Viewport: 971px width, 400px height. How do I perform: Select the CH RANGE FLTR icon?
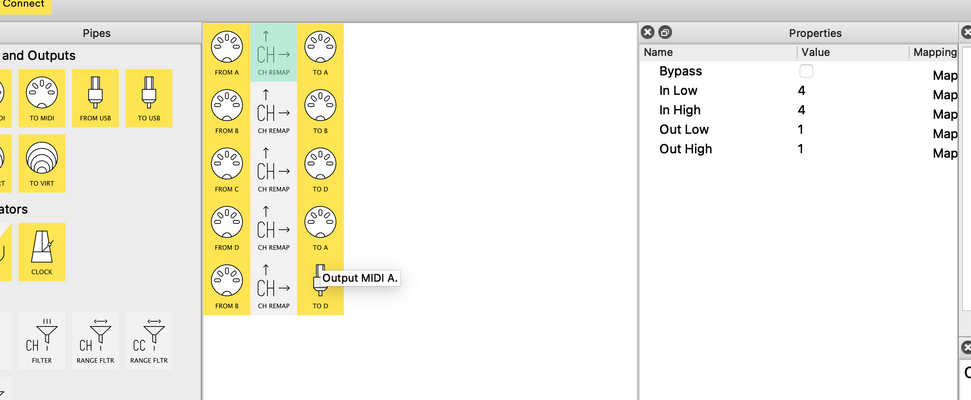point(95,341)
